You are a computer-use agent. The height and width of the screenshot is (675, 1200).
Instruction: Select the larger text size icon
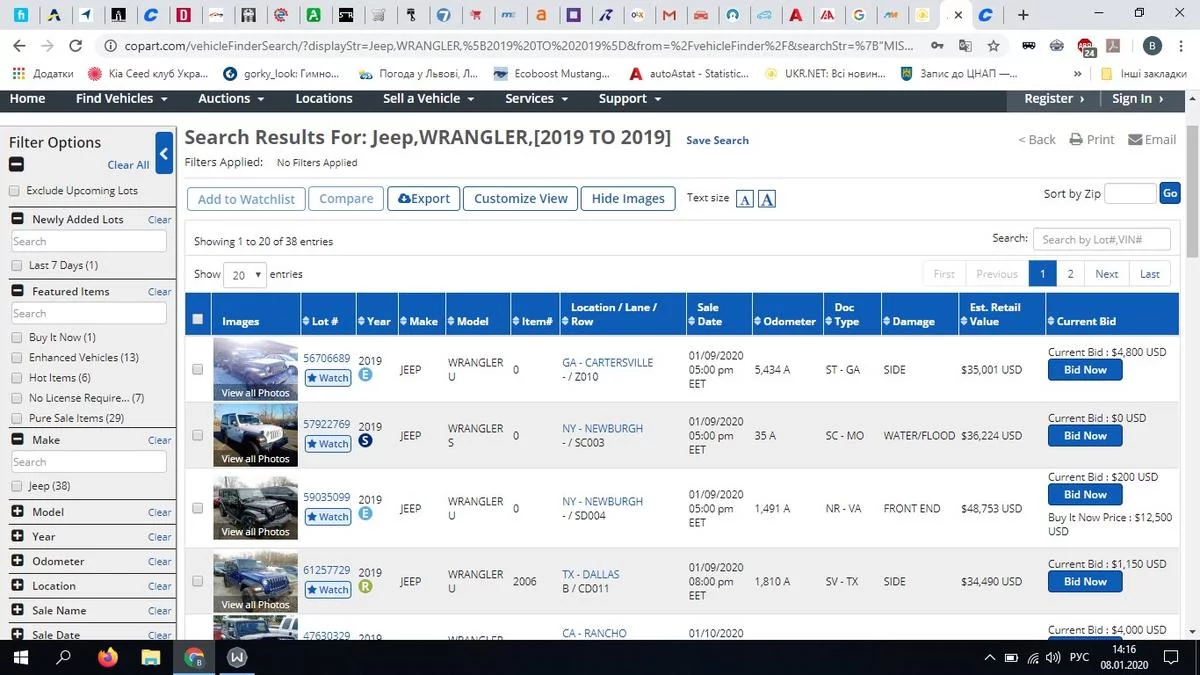pos(767,199)
